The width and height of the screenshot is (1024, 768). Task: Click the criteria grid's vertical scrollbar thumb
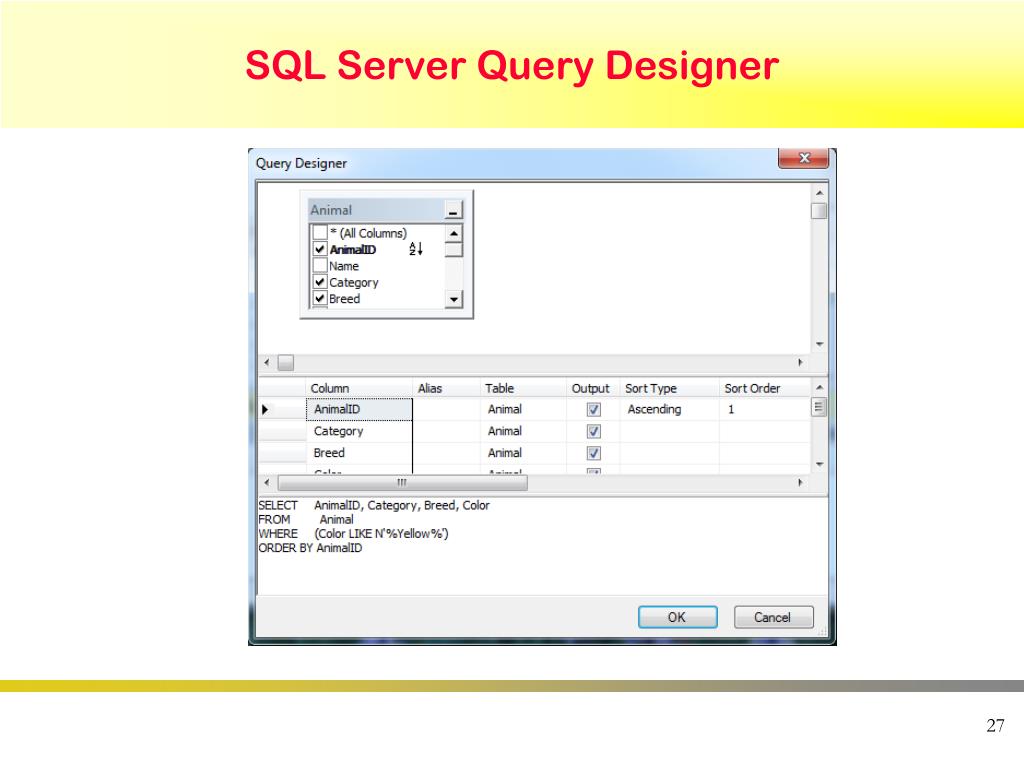coord(819,408)
